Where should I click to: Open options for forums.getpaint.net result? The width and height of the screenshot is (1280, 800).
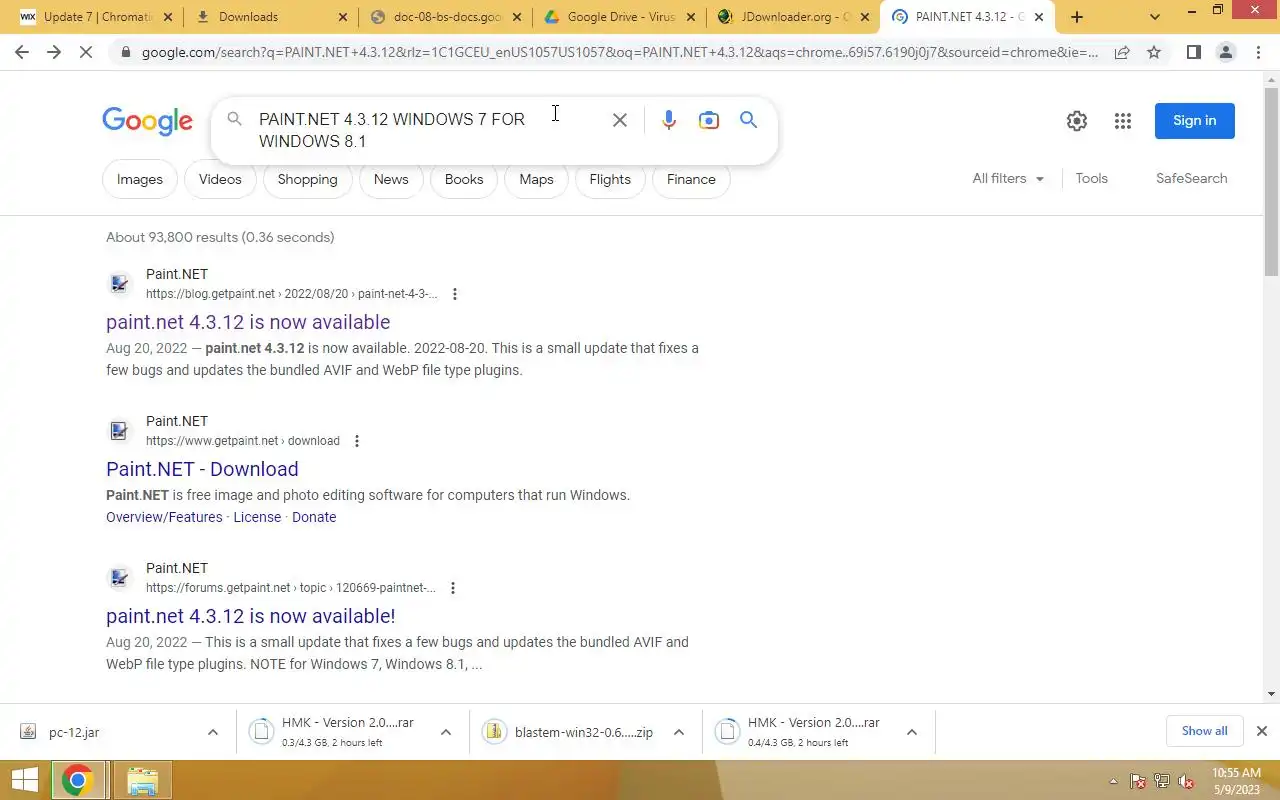click(x=453, y=588)
